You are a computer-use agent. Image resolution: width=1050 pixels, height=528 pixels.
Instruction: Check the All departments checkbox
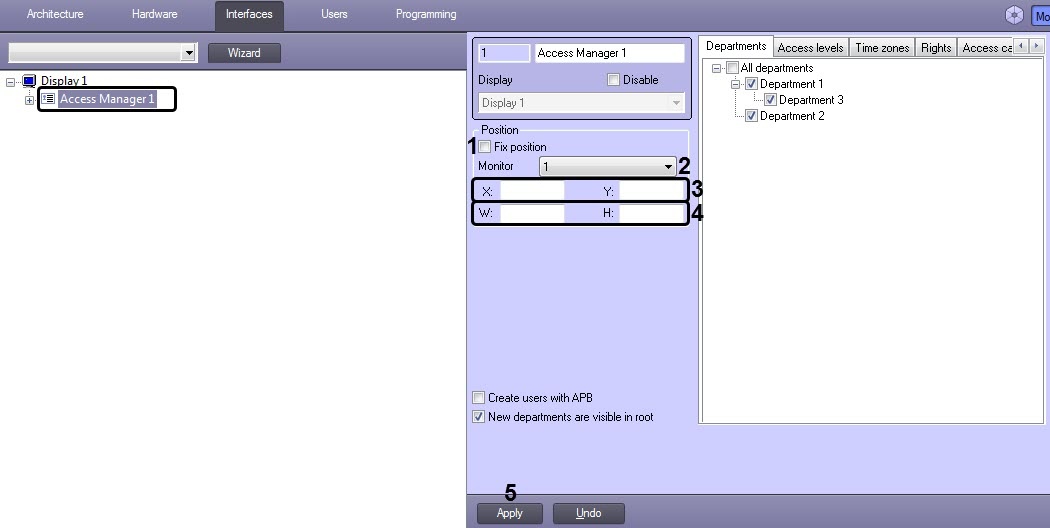(x=733, y=68)
